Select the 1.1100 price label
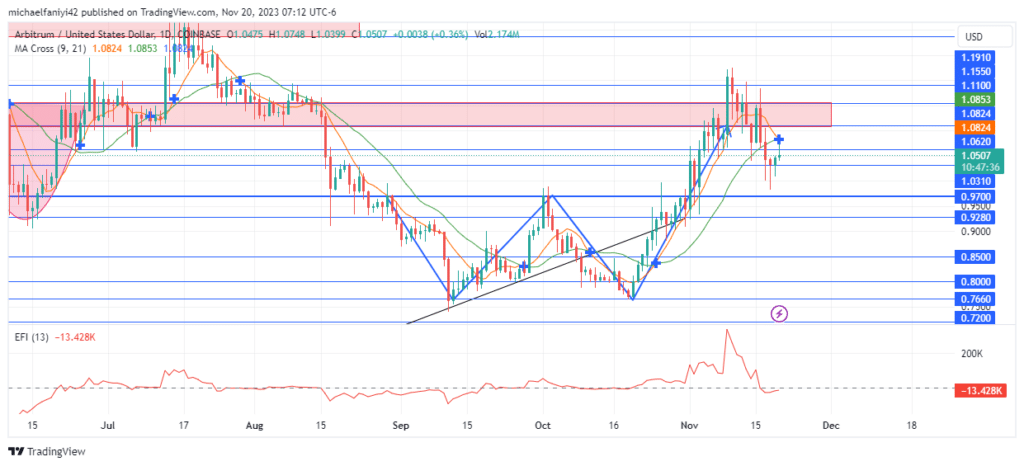 [975, 85]
